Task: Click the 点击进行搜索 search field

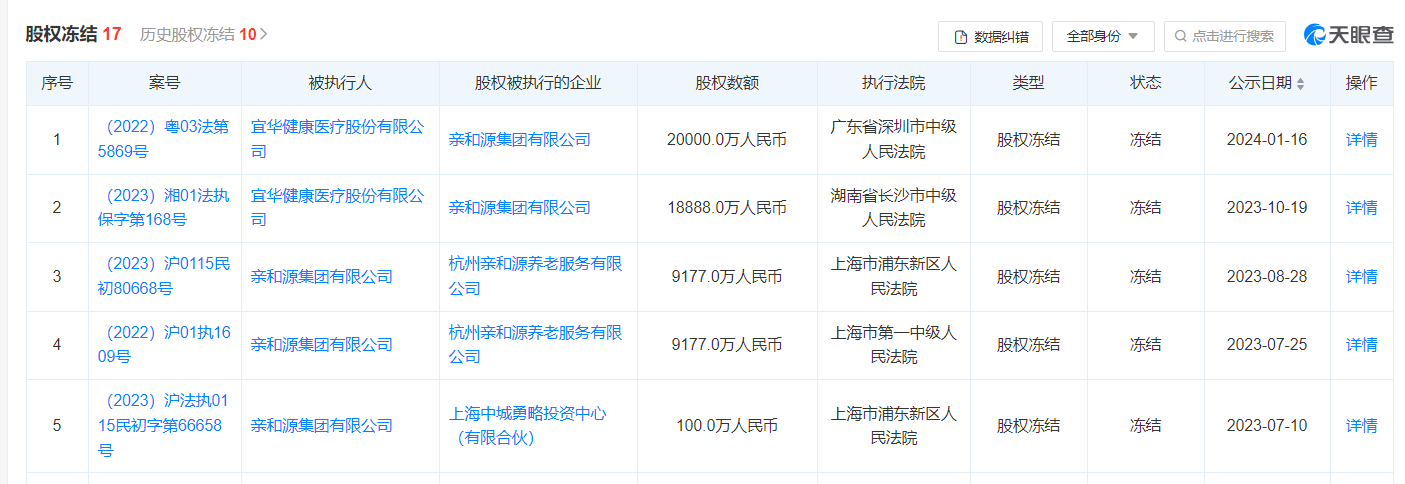Action: tap(1225, 36)
